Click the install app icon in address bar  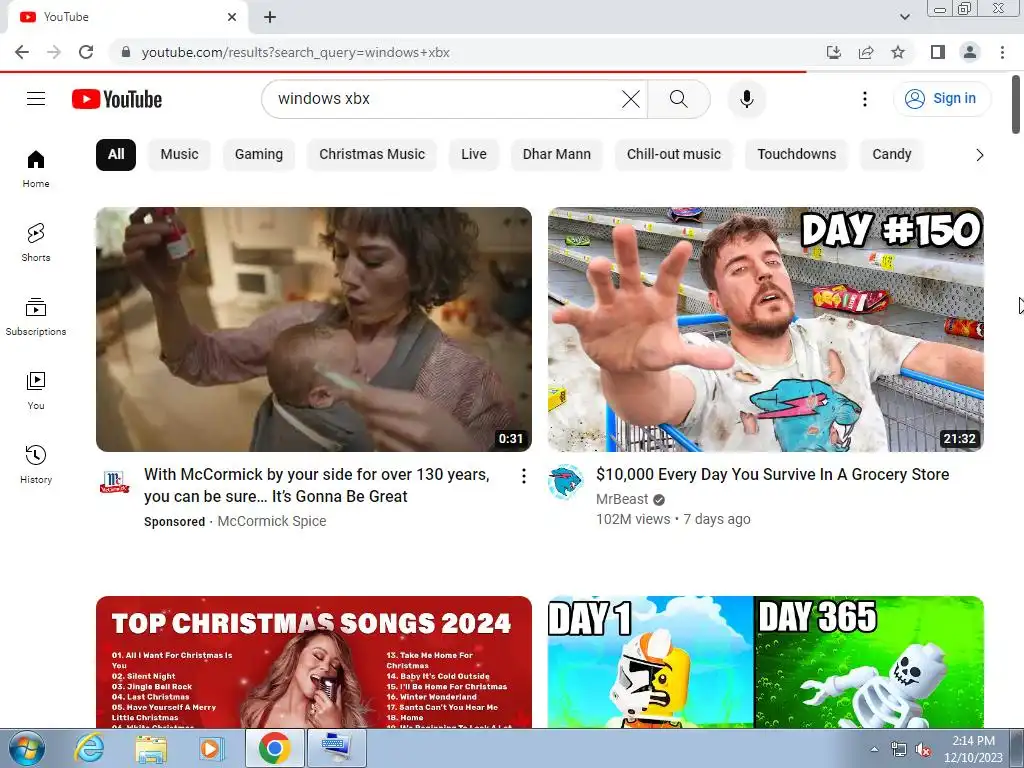(834, 52)
